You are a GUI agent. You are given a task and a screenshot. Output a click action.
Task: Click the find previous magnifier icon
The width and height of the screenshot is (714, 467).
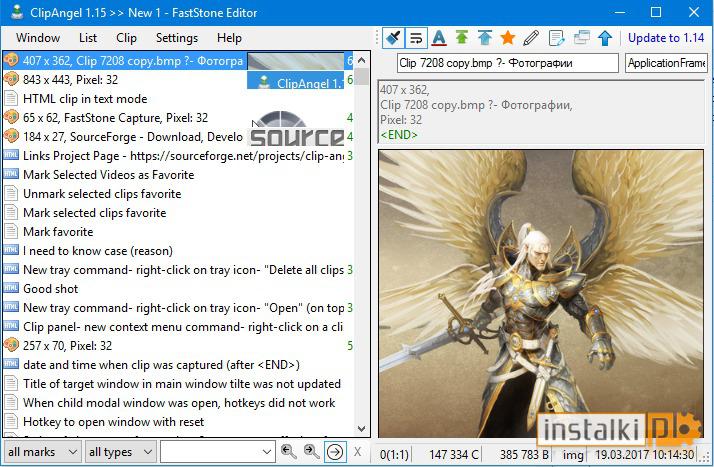[289, 452]
